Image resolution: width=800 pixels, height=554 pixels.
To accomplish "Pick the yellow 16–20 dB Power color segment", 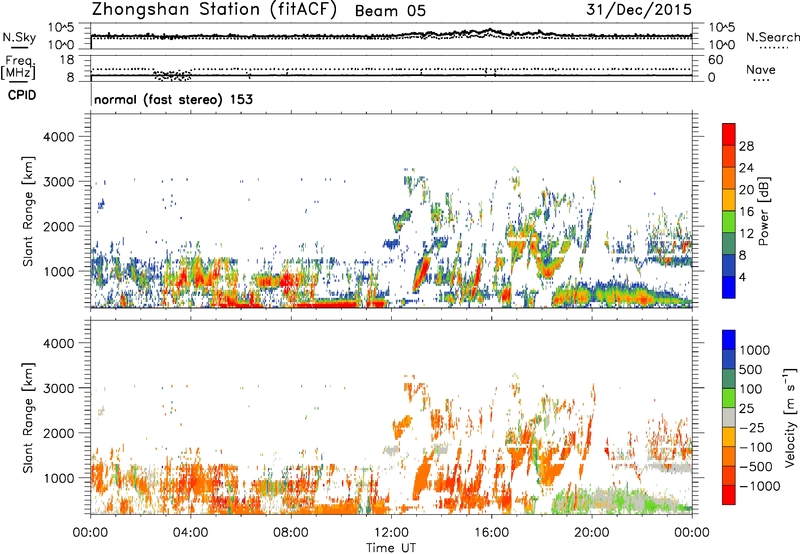I will (x=729, y=200).
